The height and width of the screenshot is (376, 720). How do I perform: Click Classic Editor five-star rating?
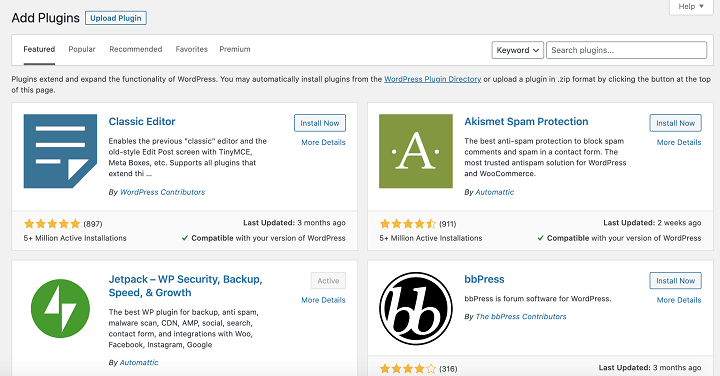click(x=52, y=224)
